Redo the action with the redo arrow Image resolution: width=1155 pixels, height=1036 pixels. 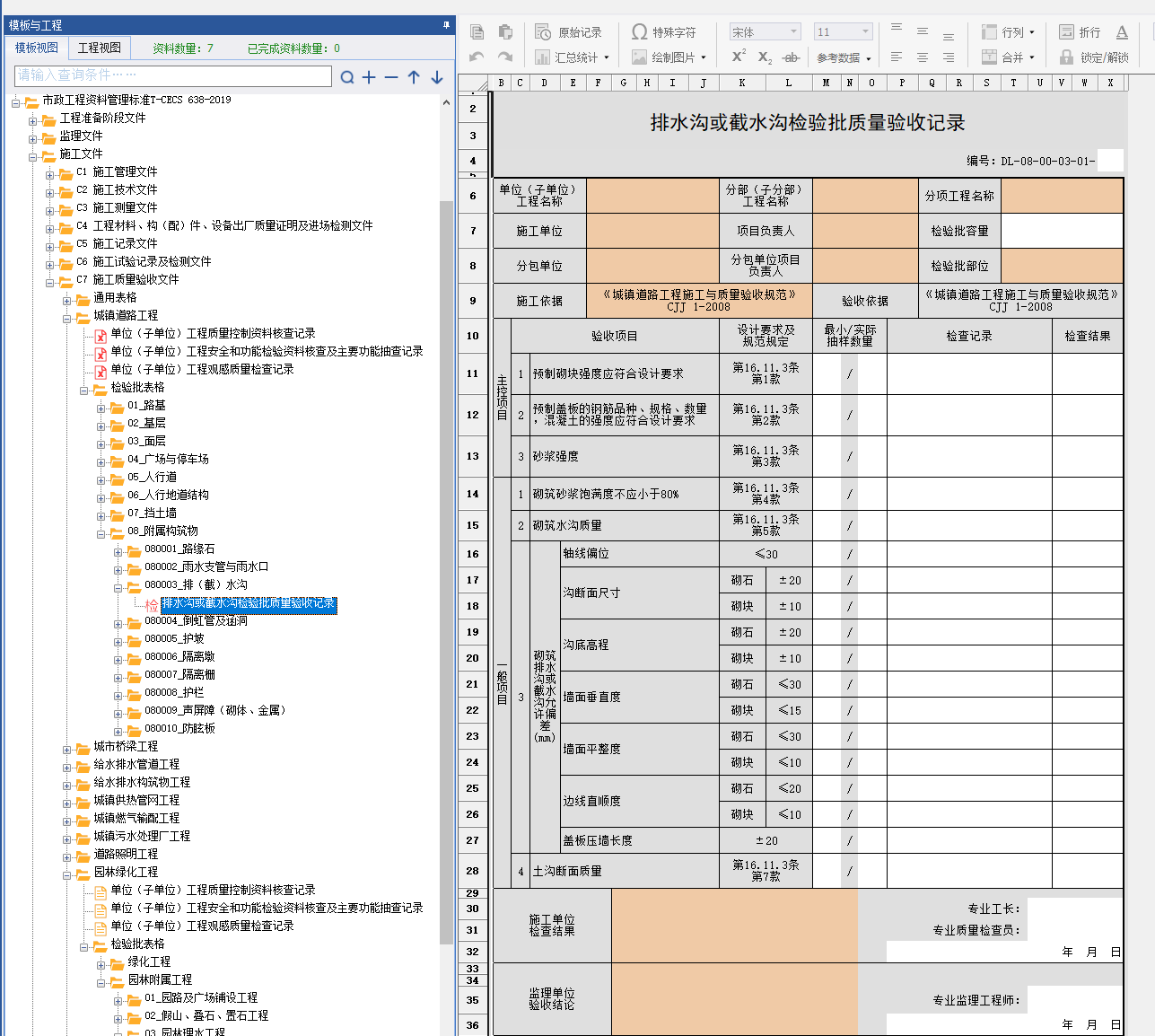click(x=505, y=57)
